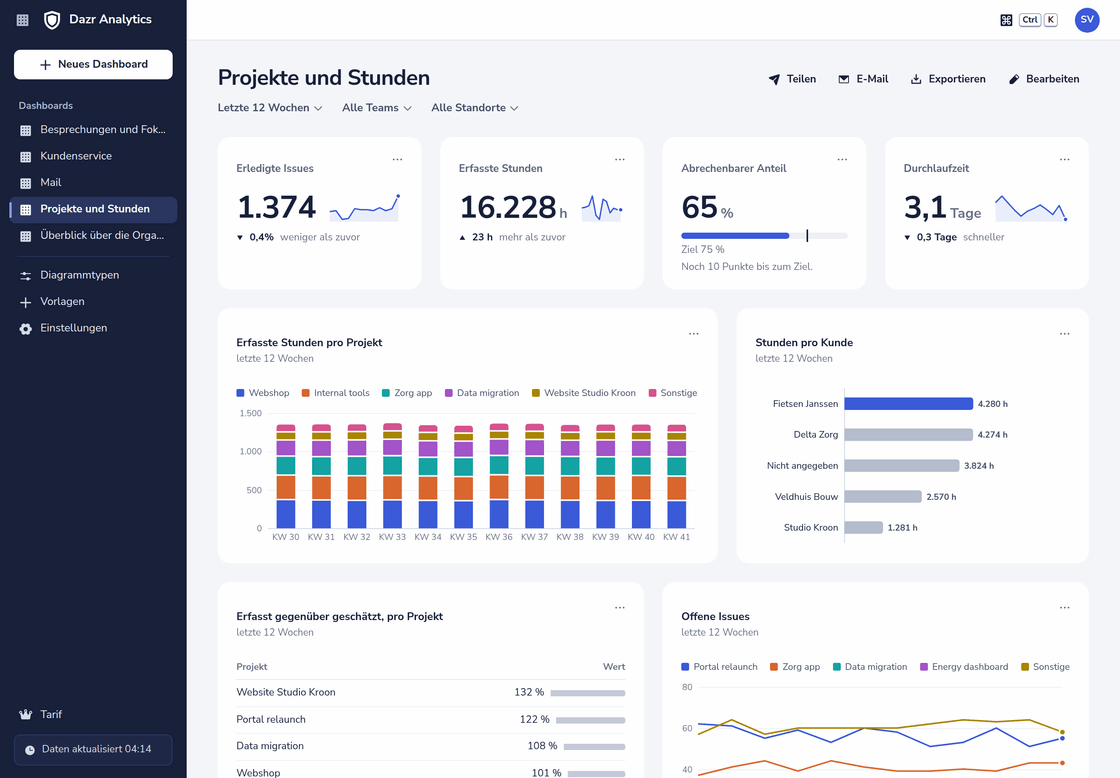
Task: Select Projekte und Stunden dashboard
Action: coord(93,209)
